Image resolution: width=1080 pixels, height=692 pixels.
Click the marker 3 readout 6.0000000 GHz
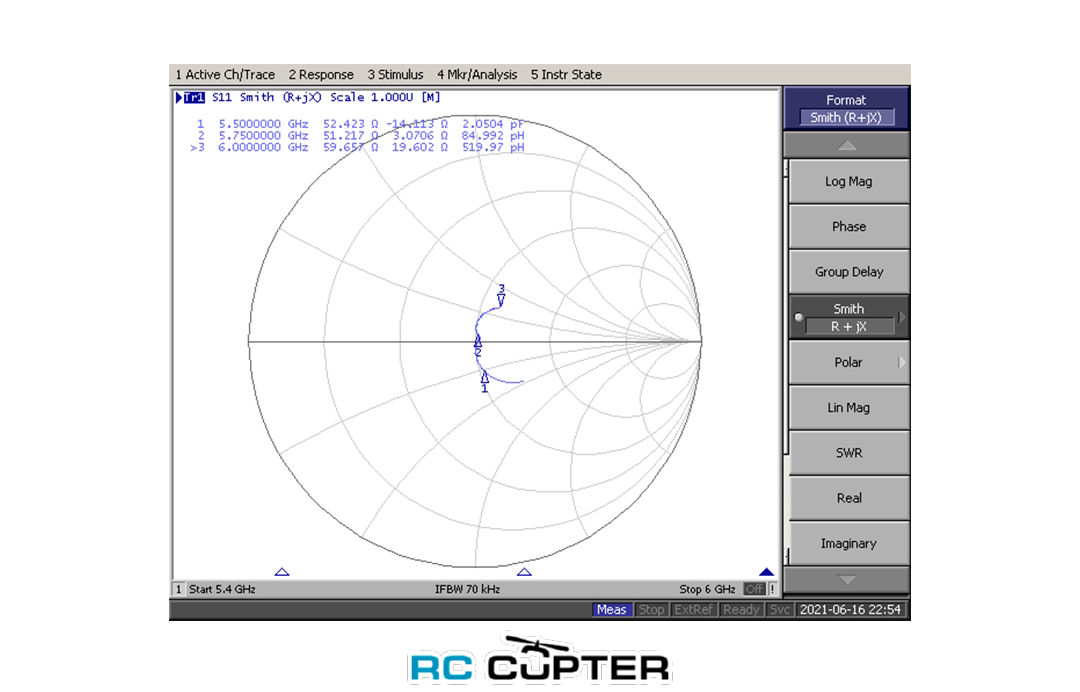coord(263,147)
